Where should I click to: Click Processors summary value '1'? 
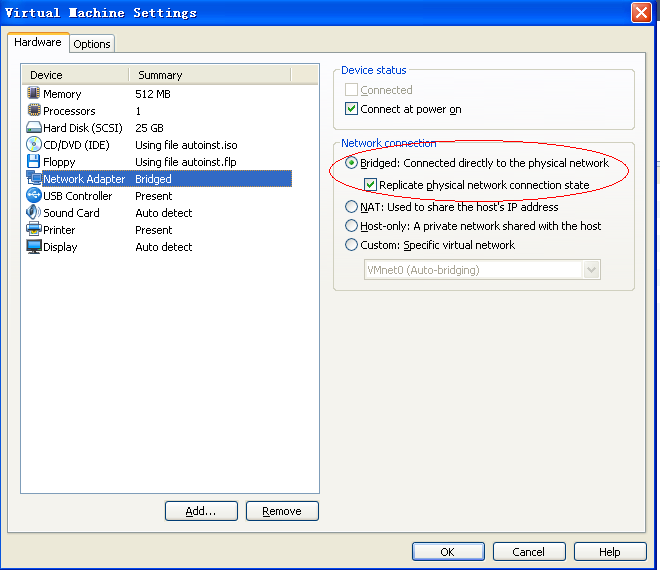tap(138, 111)
